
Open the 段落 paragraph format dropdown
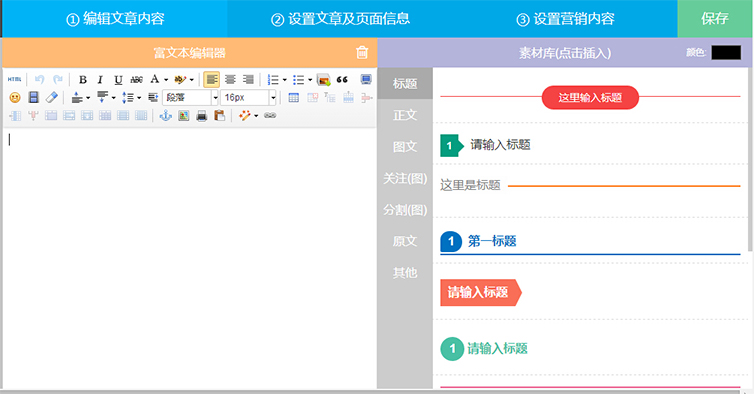pyautogui.click(x=190, y=98)
